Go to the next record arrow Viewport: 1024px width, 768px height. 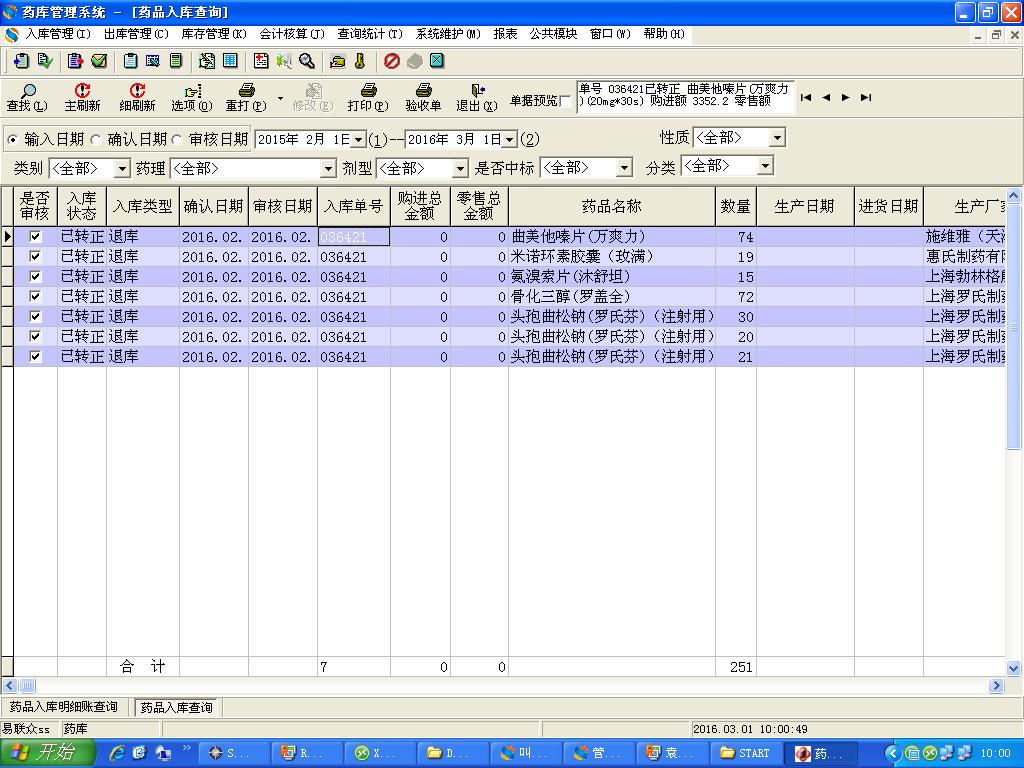[846, 97]
